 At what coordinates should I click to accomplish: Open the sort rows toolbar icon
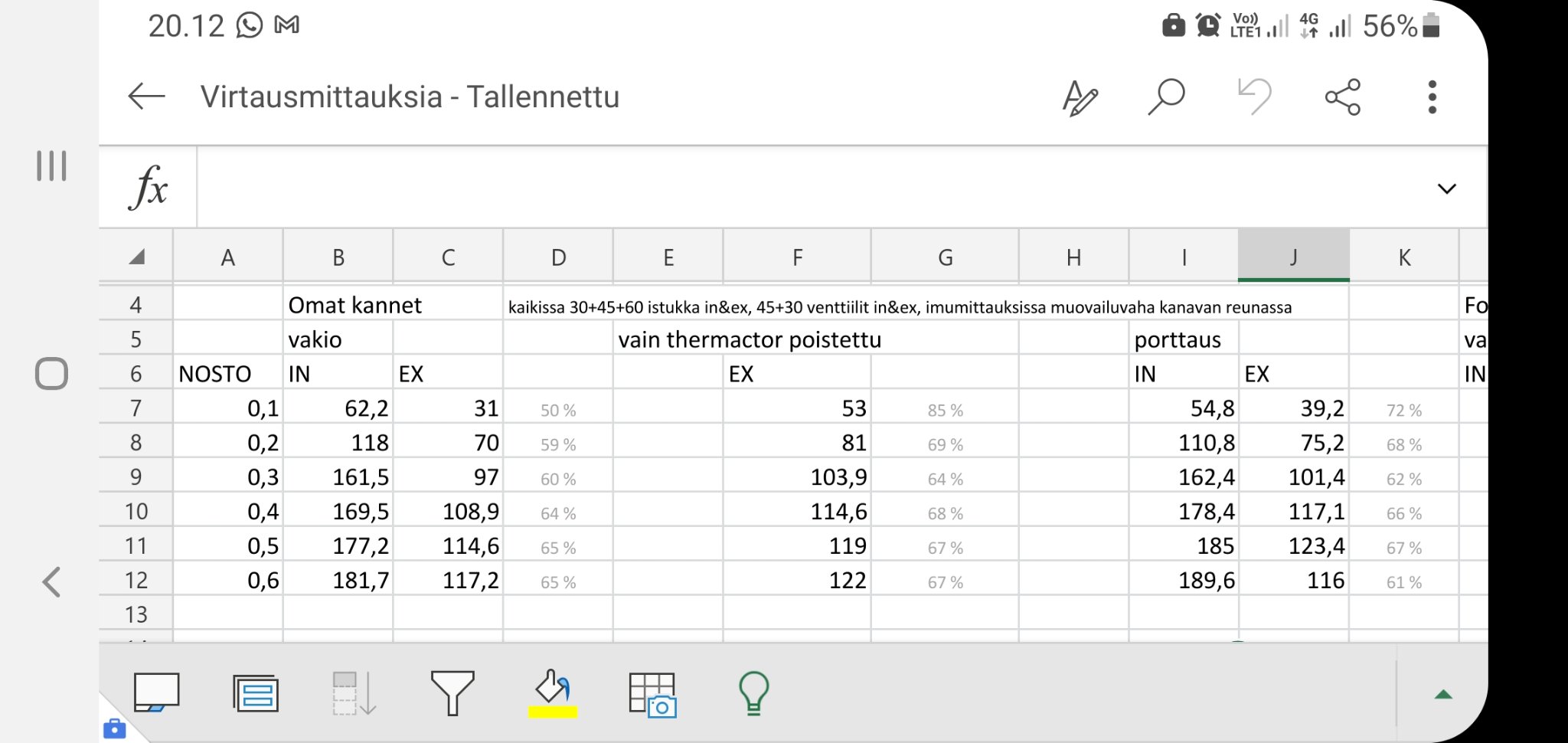354,693
